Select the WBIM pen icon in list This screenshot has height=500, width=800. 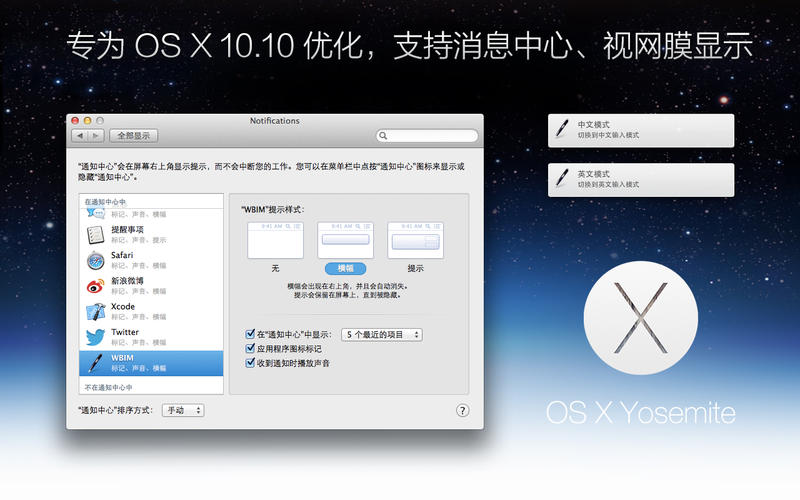coord(95,363)
